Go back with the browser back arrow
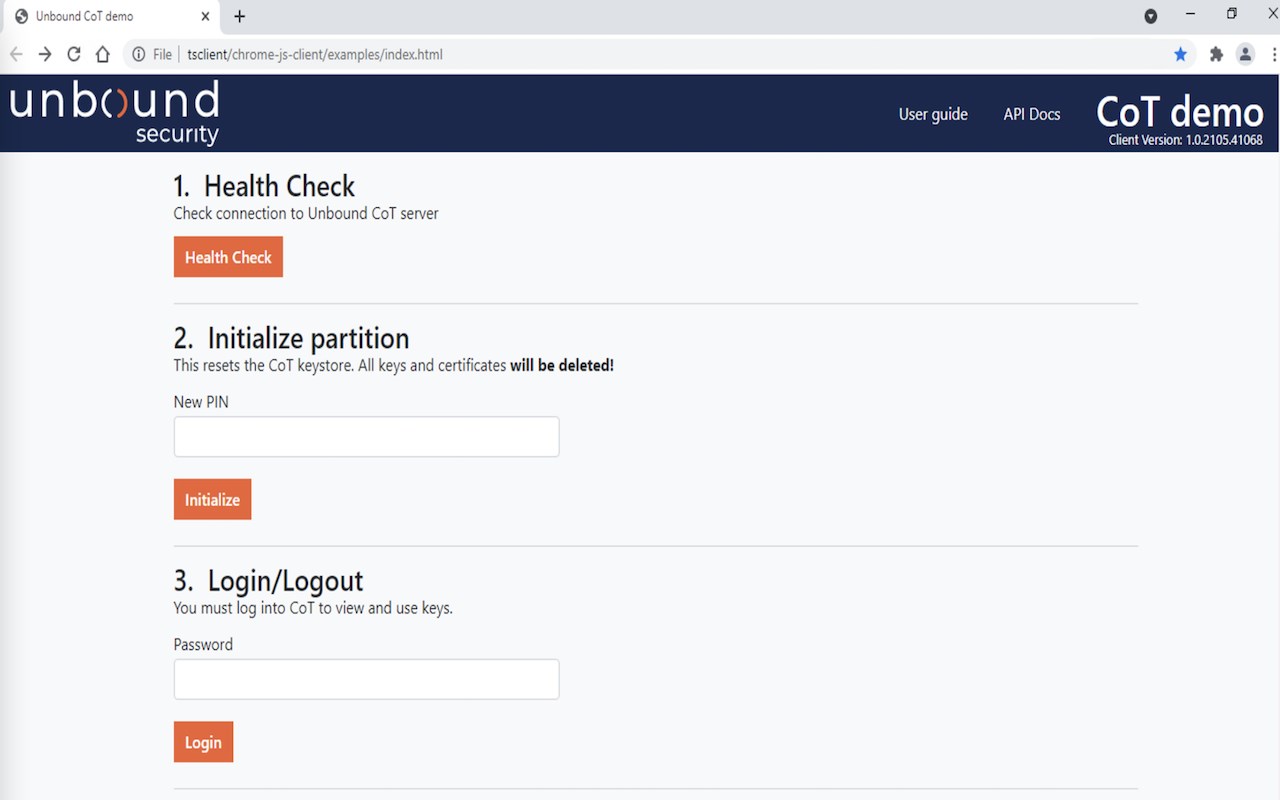 [x=16, y=54]
